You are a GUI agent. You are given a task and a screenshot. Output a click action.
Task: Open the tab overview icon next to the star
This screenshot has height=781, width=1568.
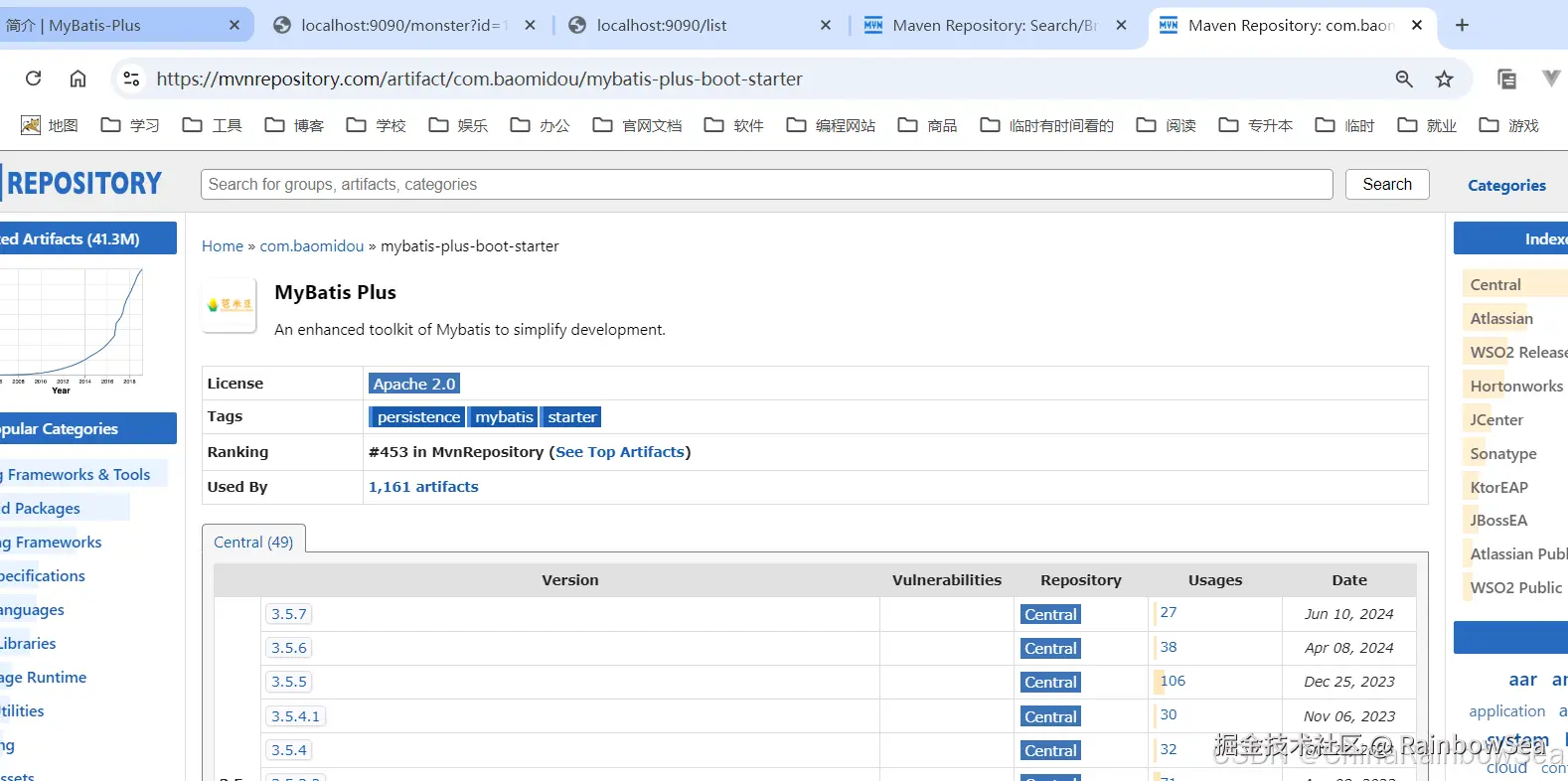tap(1506, 78)
